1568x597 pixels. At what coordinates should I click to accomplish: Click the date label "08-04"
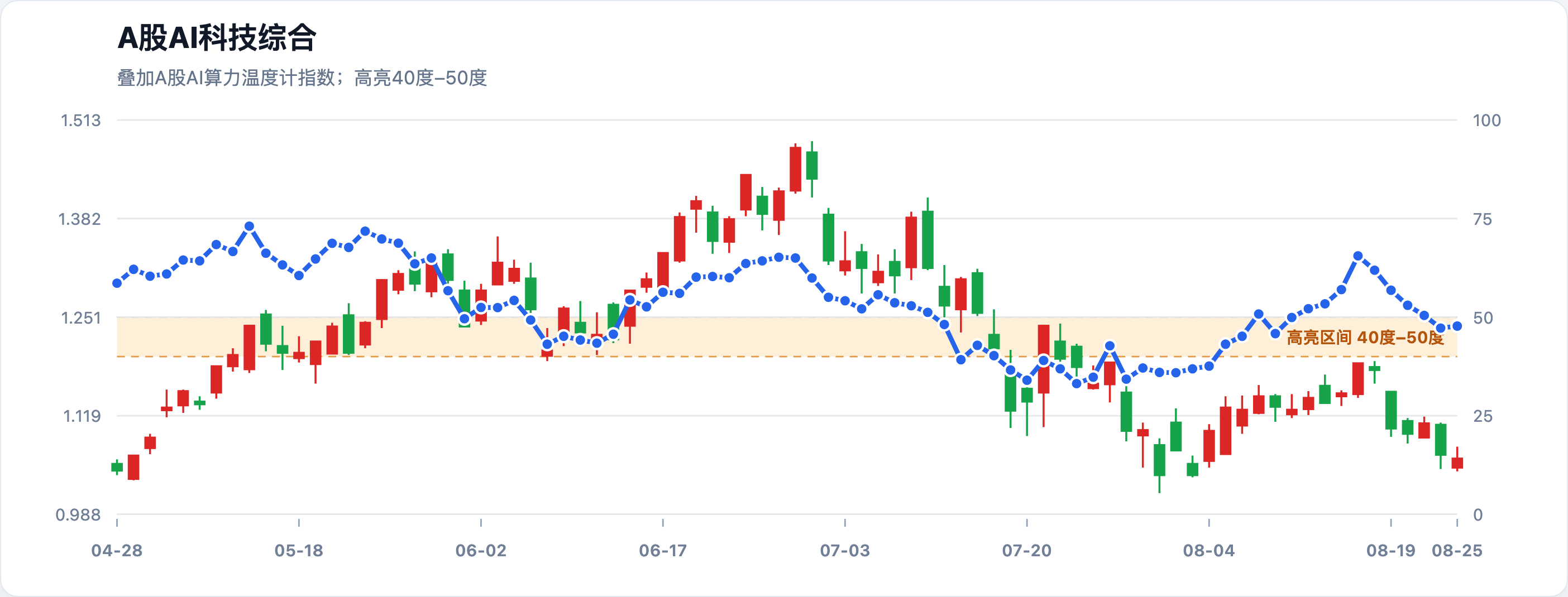(x=1209, y=551)
